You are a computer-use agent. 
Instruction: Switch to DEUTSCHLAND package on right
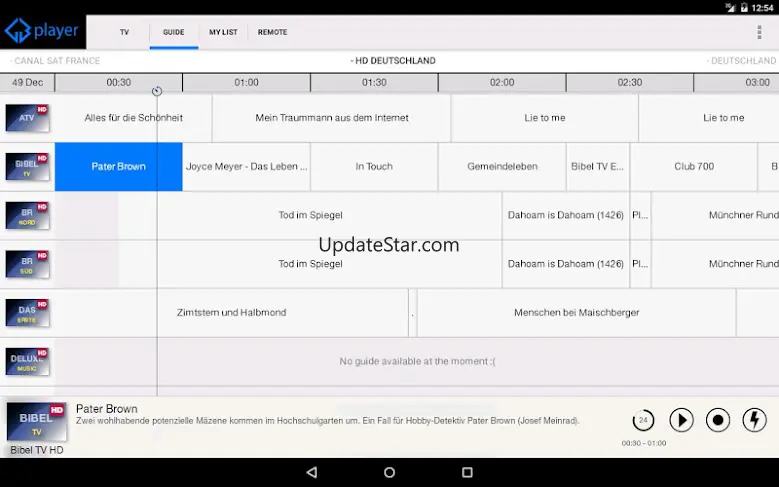741,61
